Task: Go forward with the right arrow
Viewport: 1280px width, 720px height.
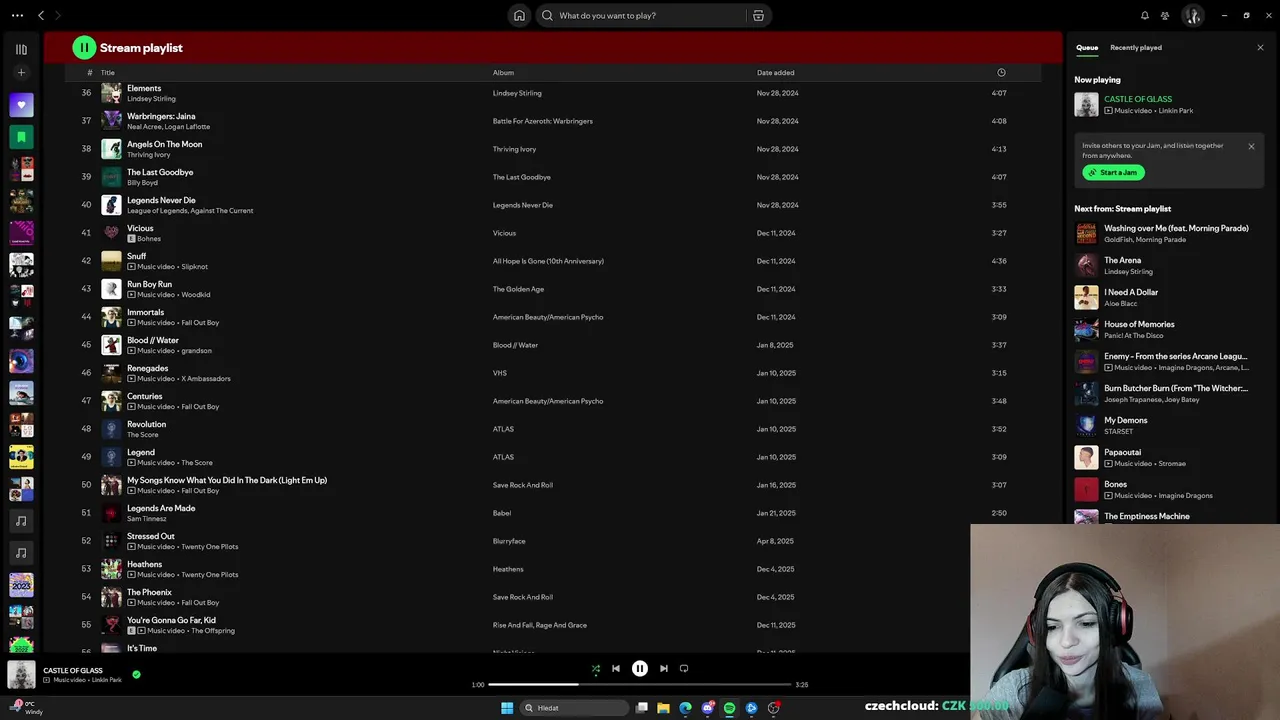Action: point(57,15)
